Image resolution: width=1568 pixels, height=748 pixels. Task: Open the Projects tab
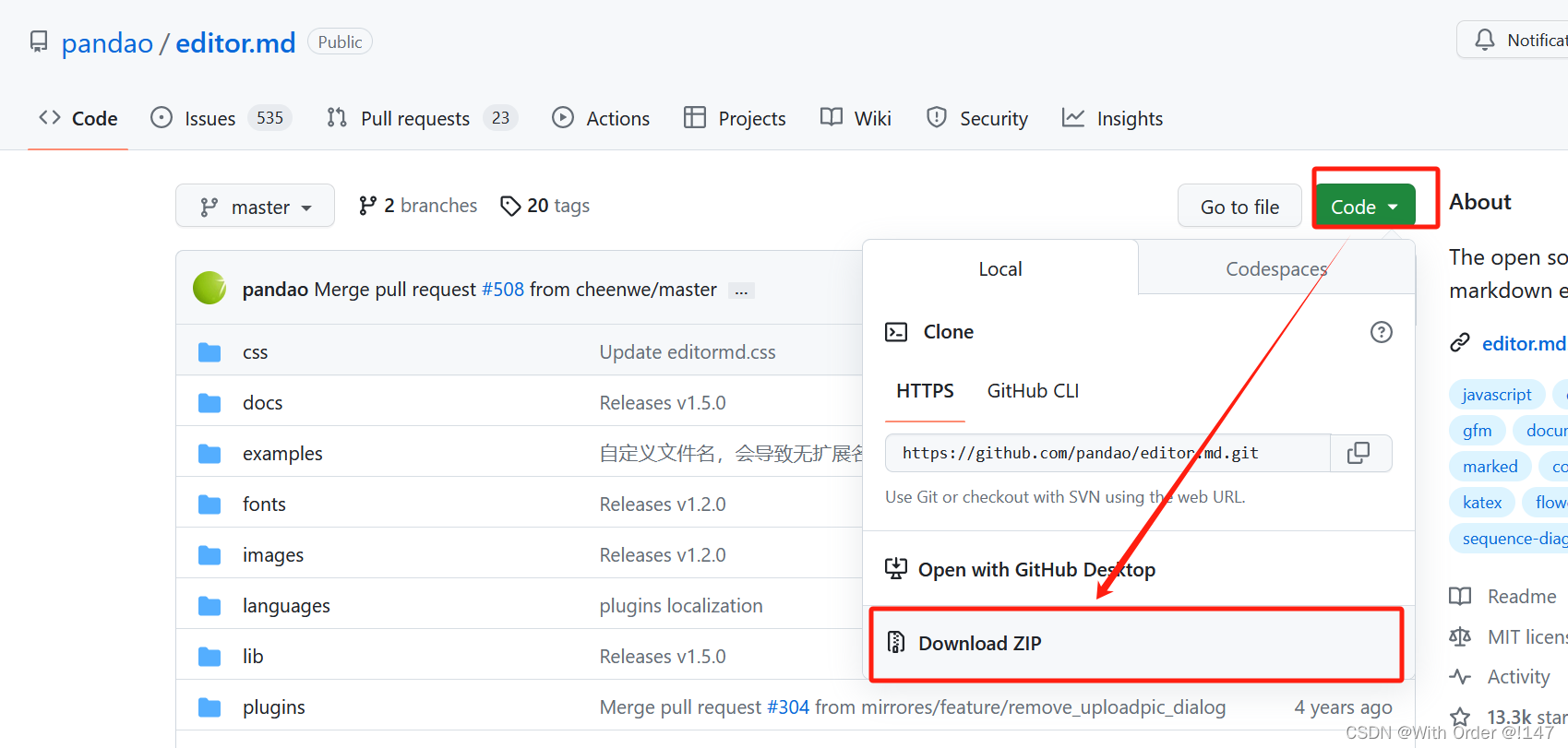[x=735, y=118]
